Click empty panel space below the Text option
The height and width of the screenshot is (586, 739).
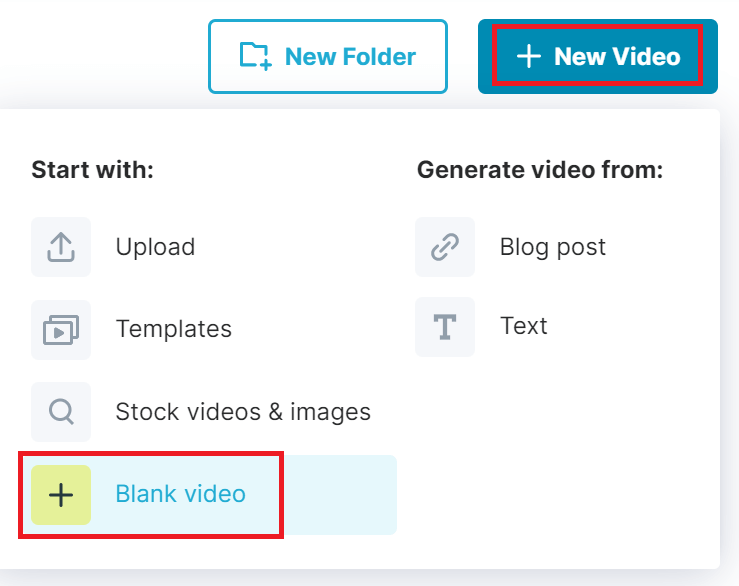(x=560, y=450)
